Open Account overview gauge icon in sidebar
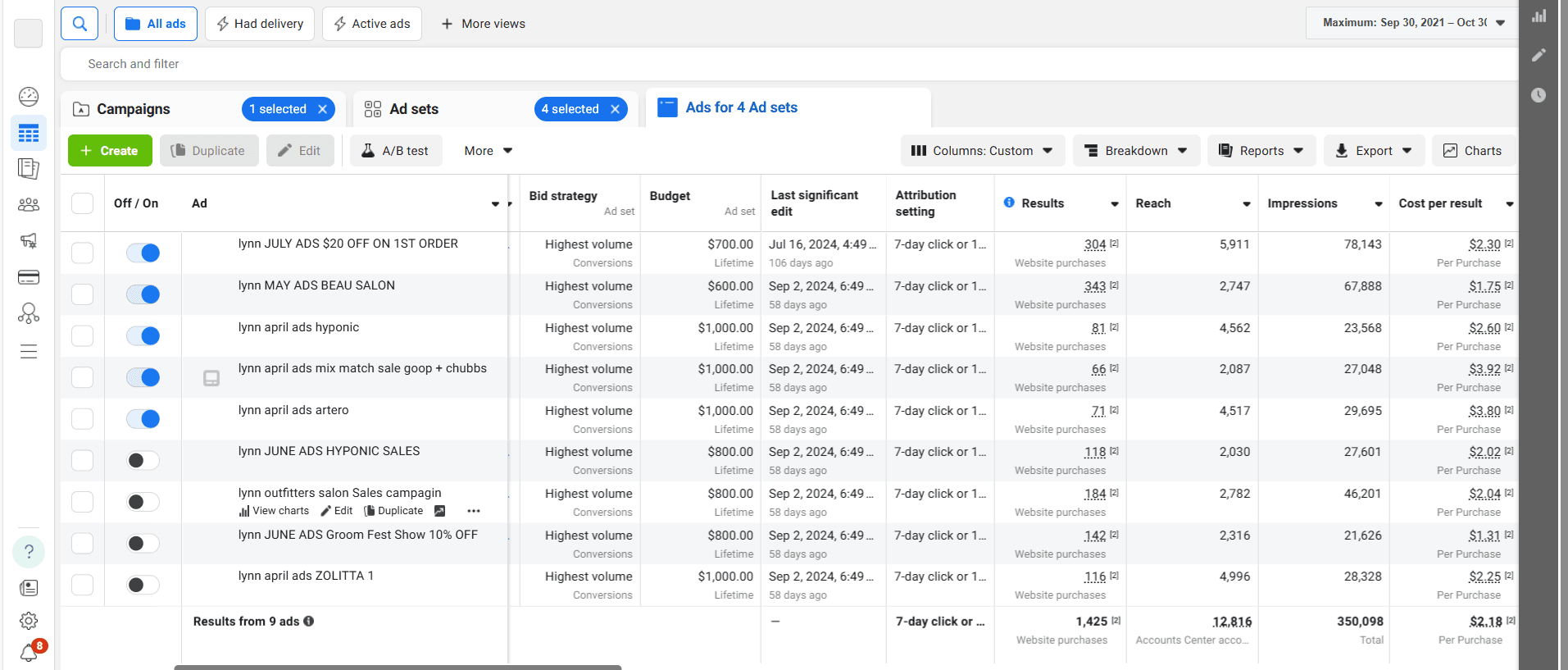This screenshot has height=670, width=1568. [x=29, y=97]
